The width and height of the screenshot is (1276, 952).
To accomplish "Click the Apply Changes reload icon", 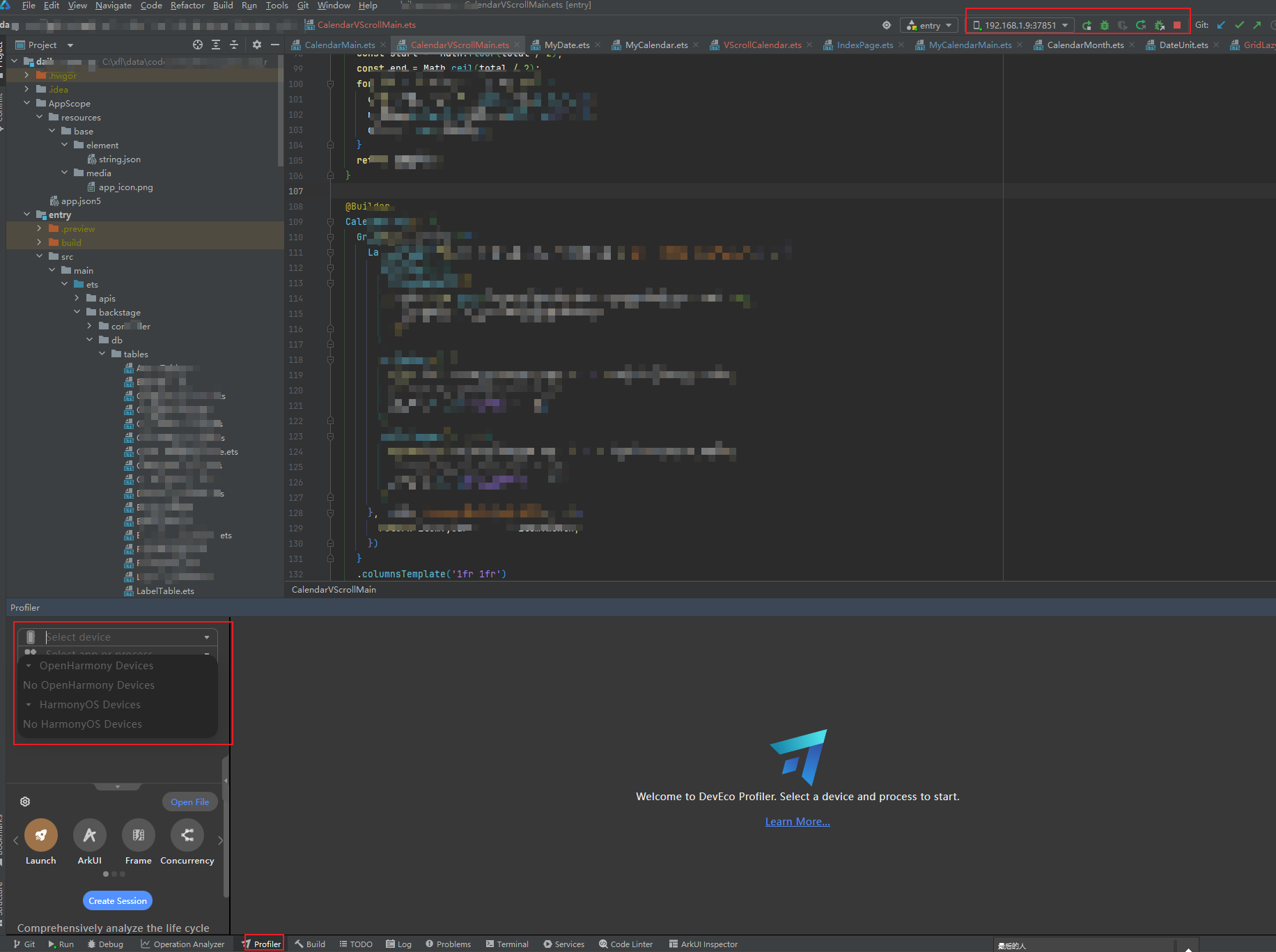I will [1141, 25].
